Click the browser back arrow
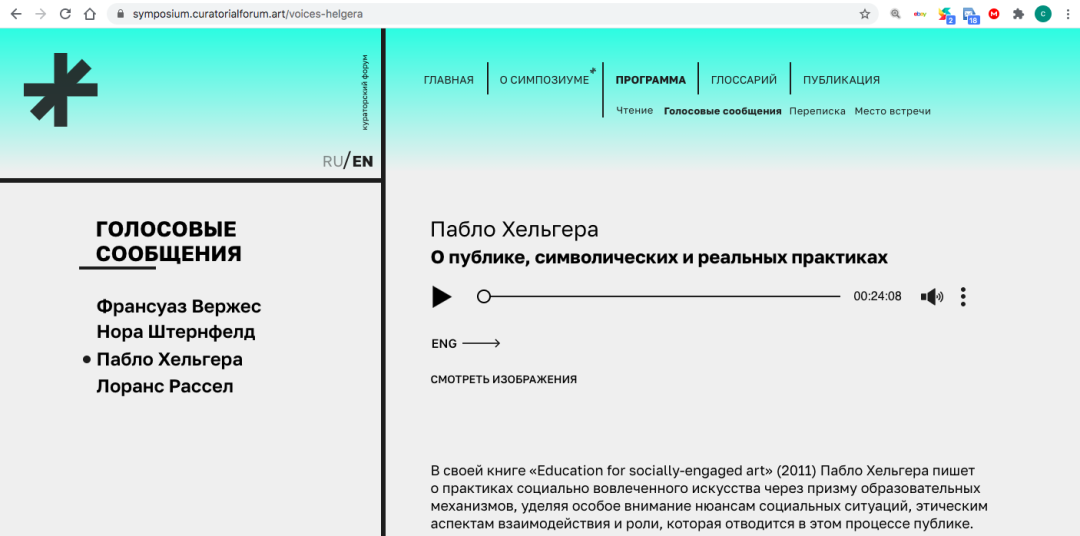 pyautogui.click(x=15, y=14)
